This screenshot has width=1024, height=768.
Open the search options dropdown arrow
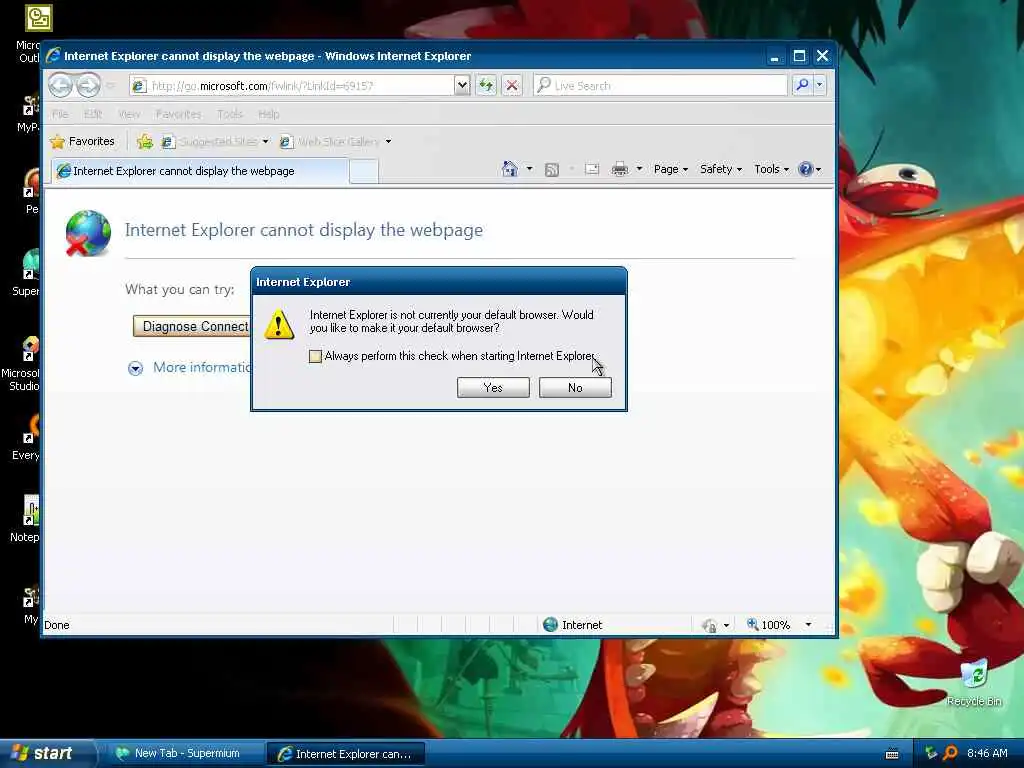(820, 85)
